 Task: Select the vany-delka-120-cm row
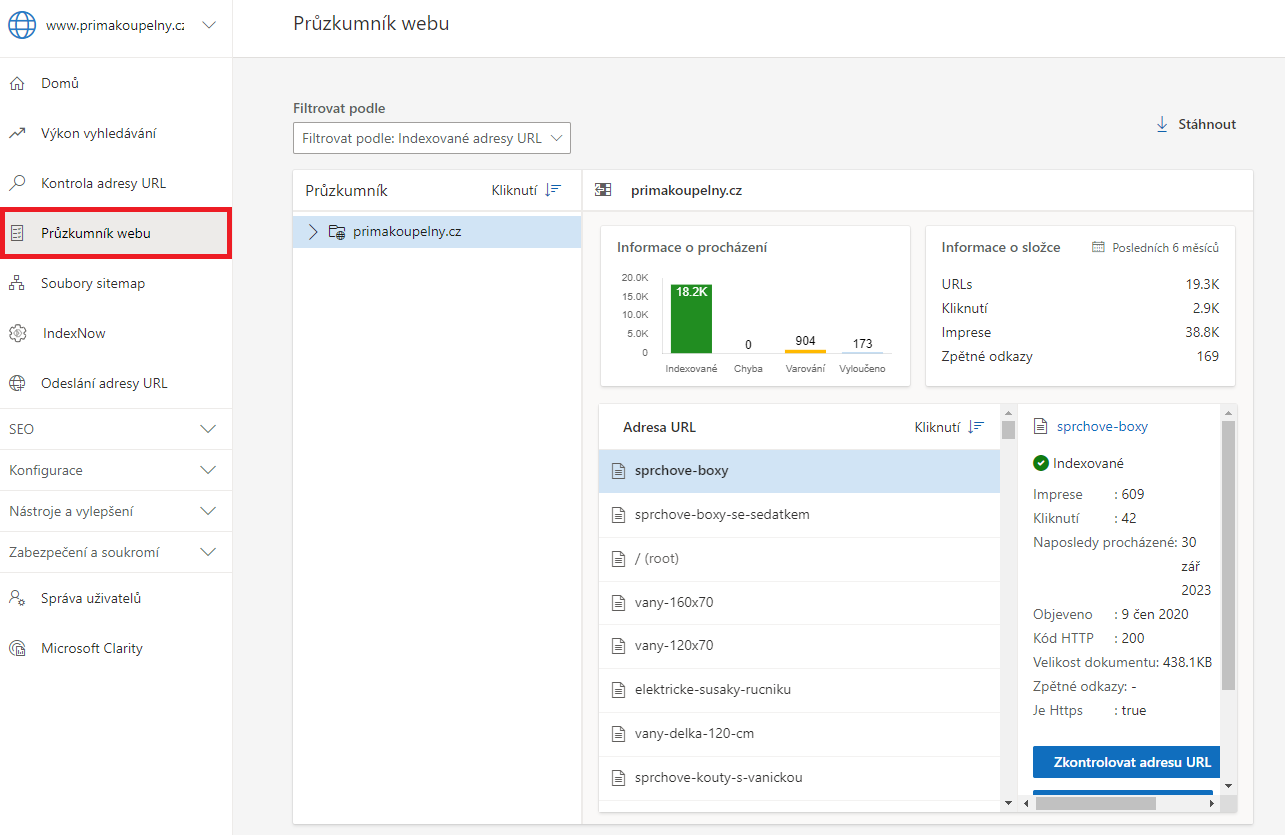[x=799, y=733]
